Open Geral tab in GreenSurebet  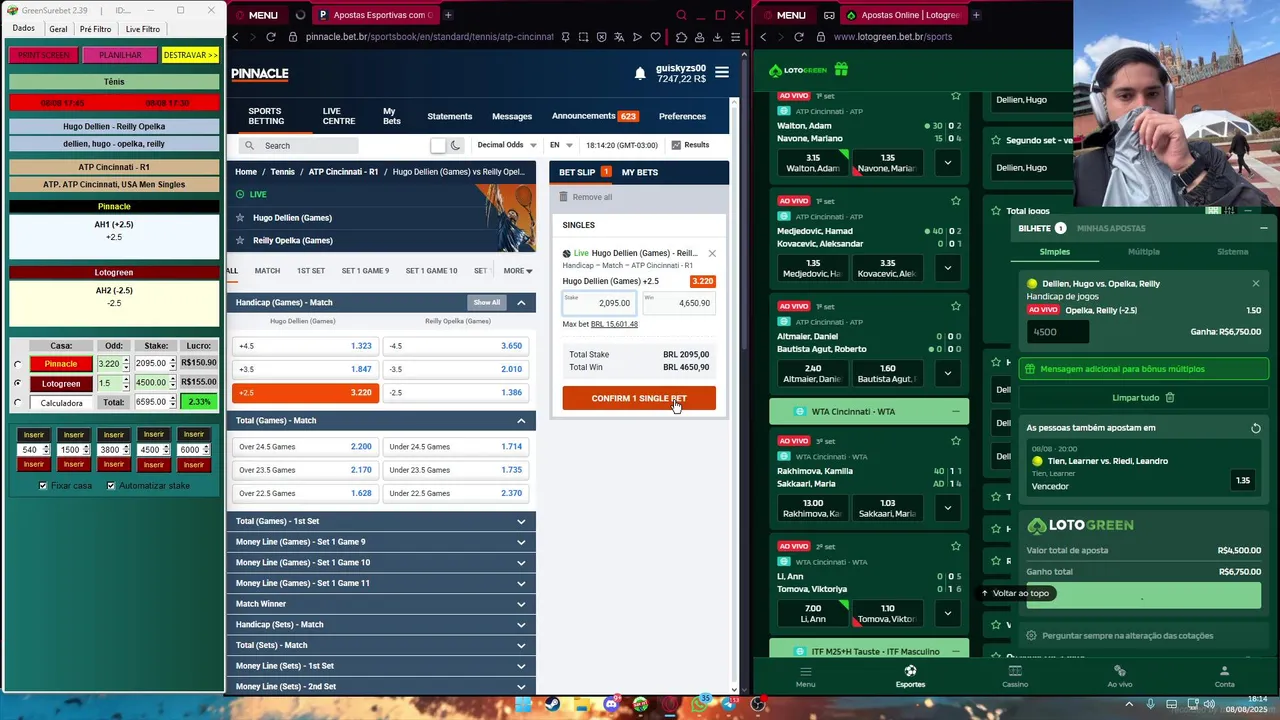pos(58,29)
